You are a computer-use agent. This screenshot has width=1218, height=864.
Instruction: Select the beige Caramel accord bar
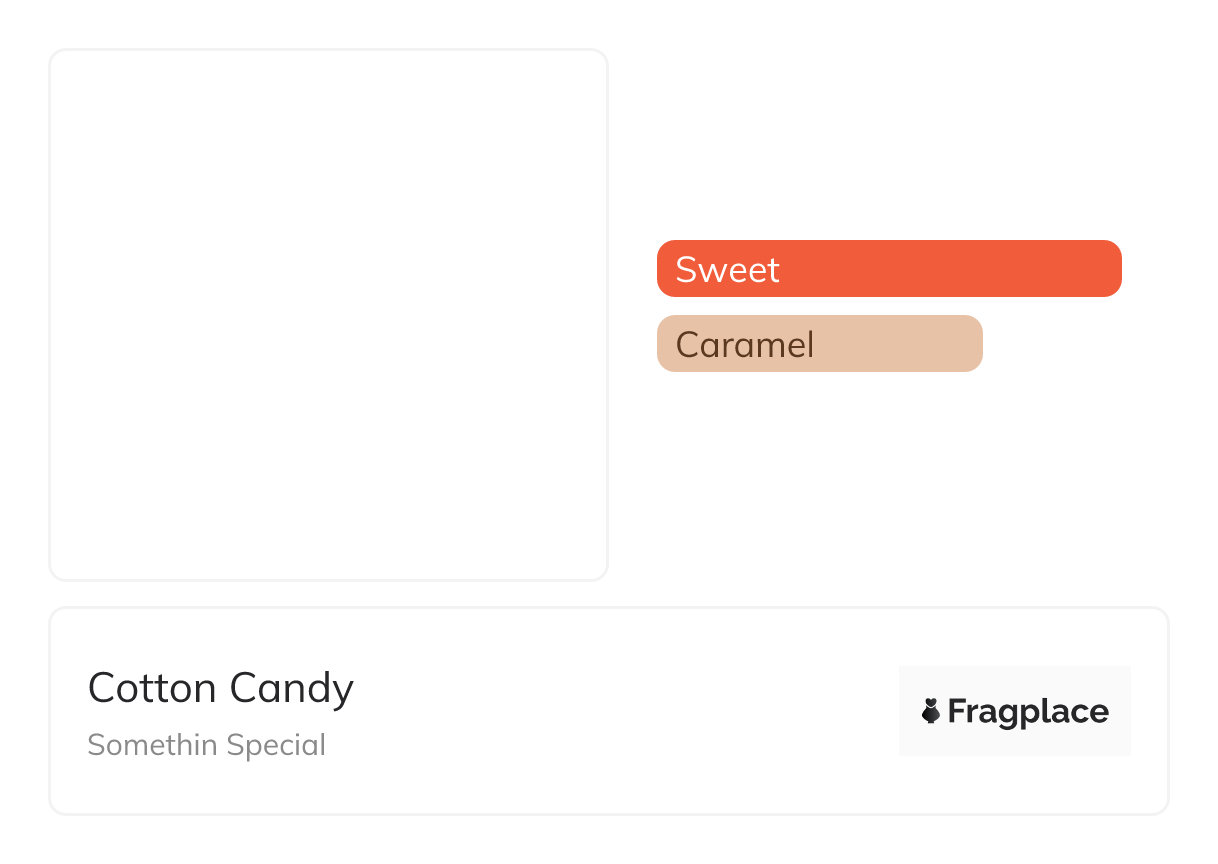click(819, 344)
